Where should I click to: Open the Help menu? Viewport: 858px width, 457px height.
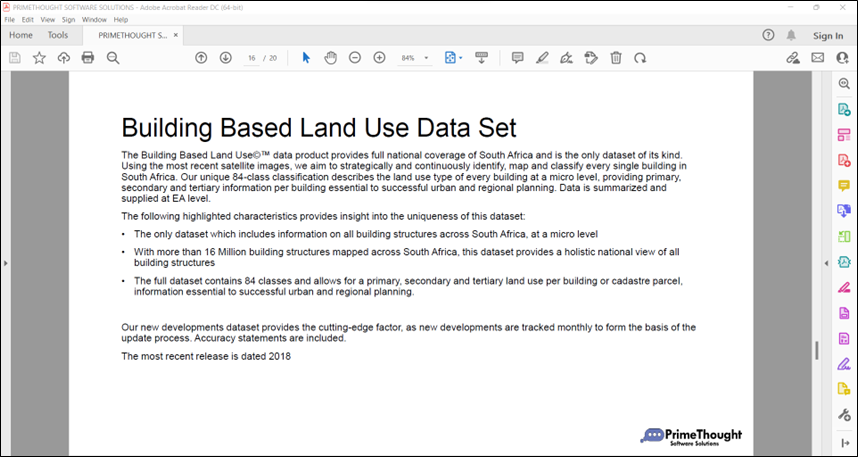coord(121,20)
